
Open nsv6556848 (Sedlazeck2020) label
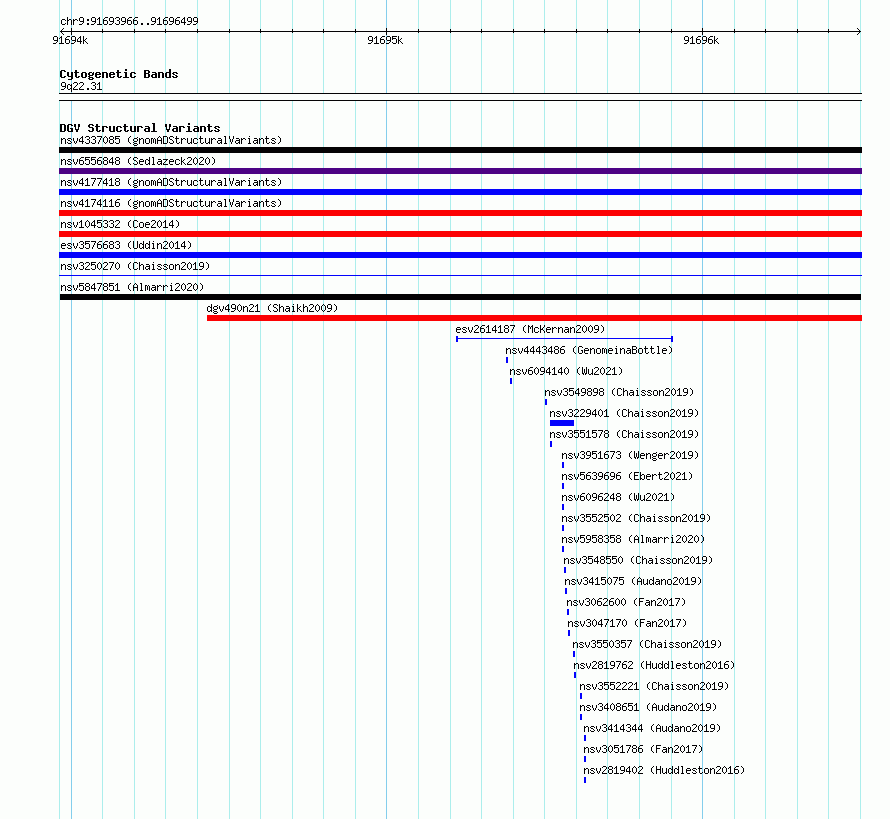(138, 161)
